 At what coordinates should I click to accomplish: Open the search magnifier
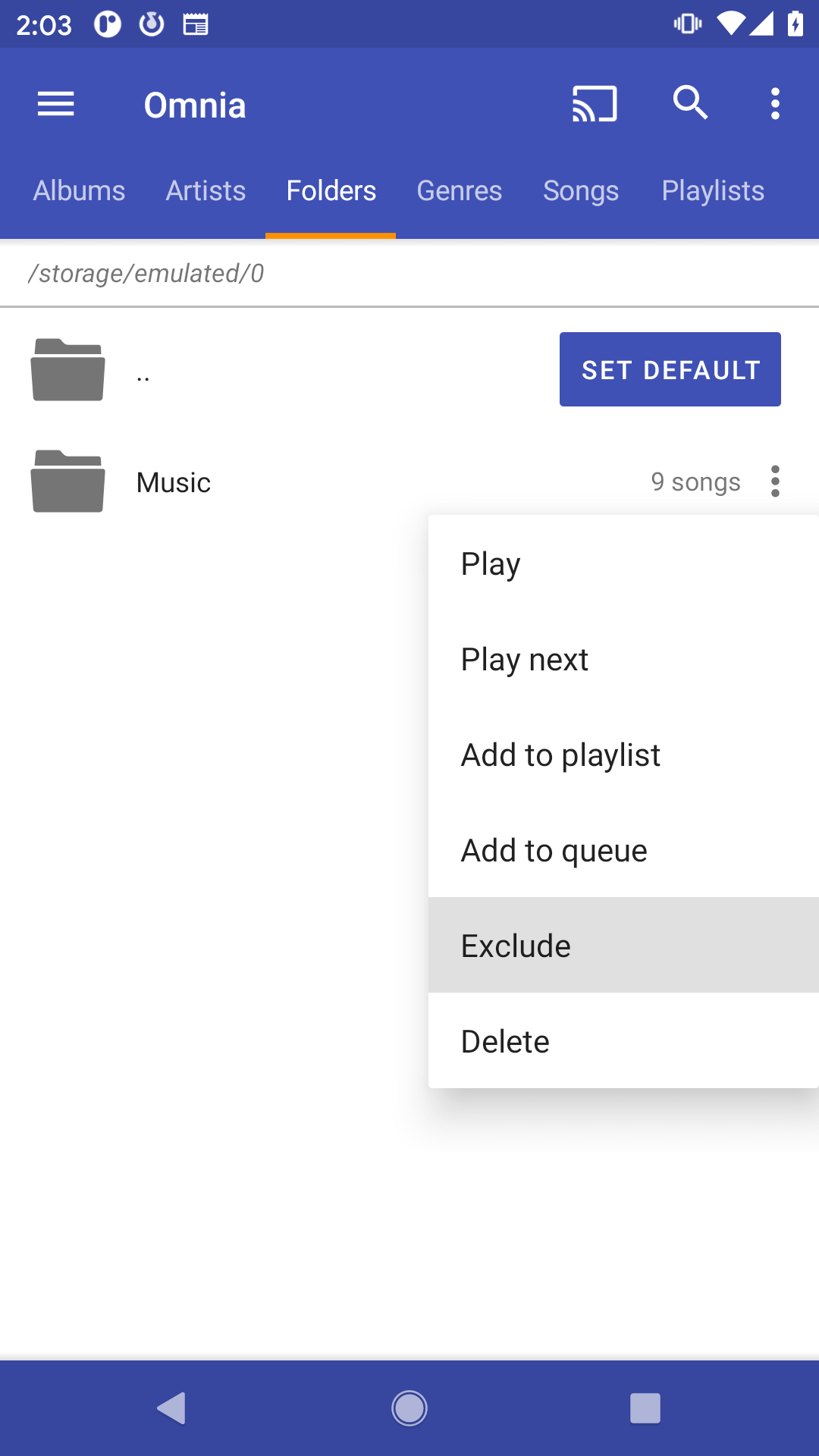click(690, 102)
